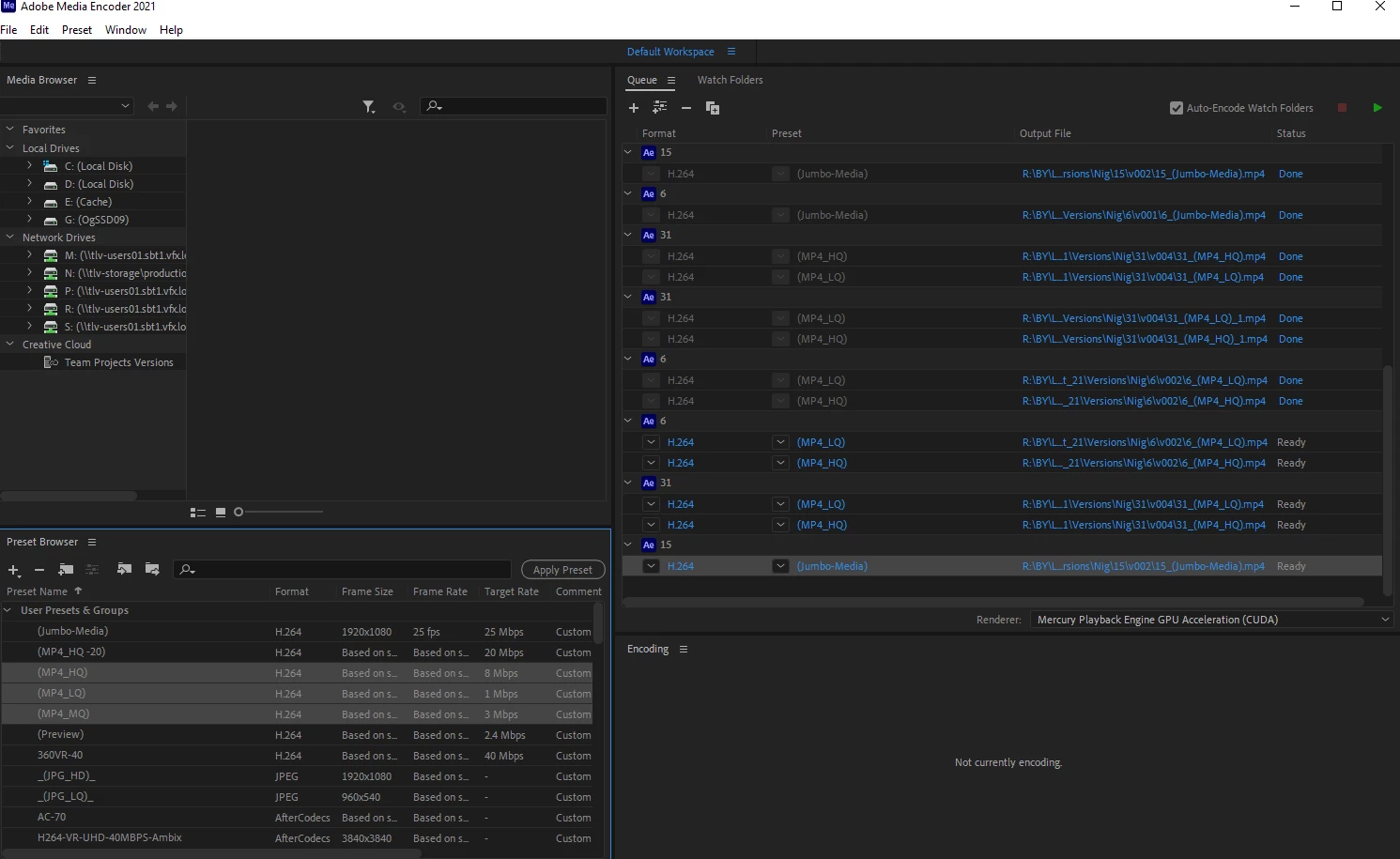
Task: Collapse the Favorites section
Action: (x=10, y=130)
